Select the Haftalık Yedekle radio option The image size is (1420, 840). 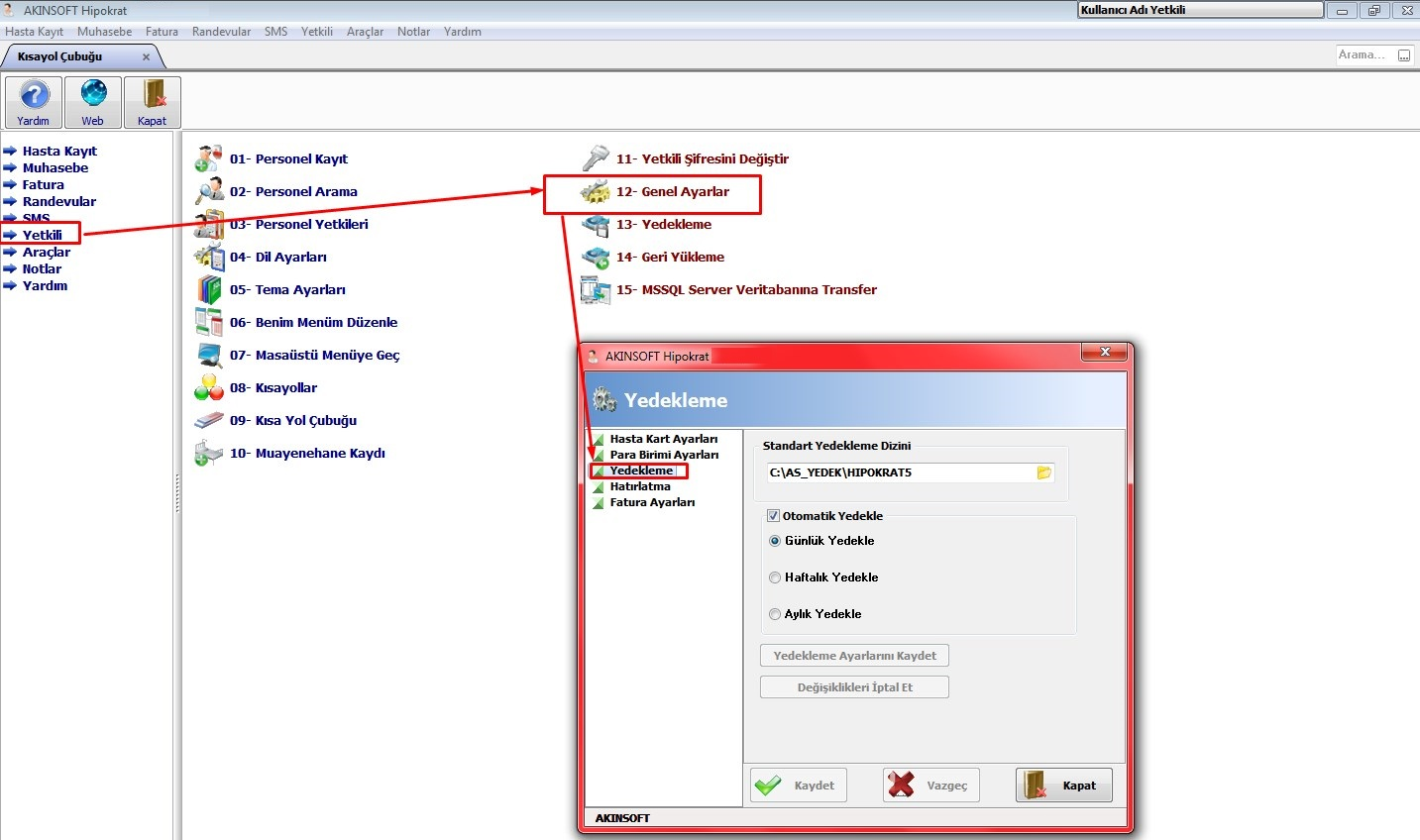tap(775, 577)
